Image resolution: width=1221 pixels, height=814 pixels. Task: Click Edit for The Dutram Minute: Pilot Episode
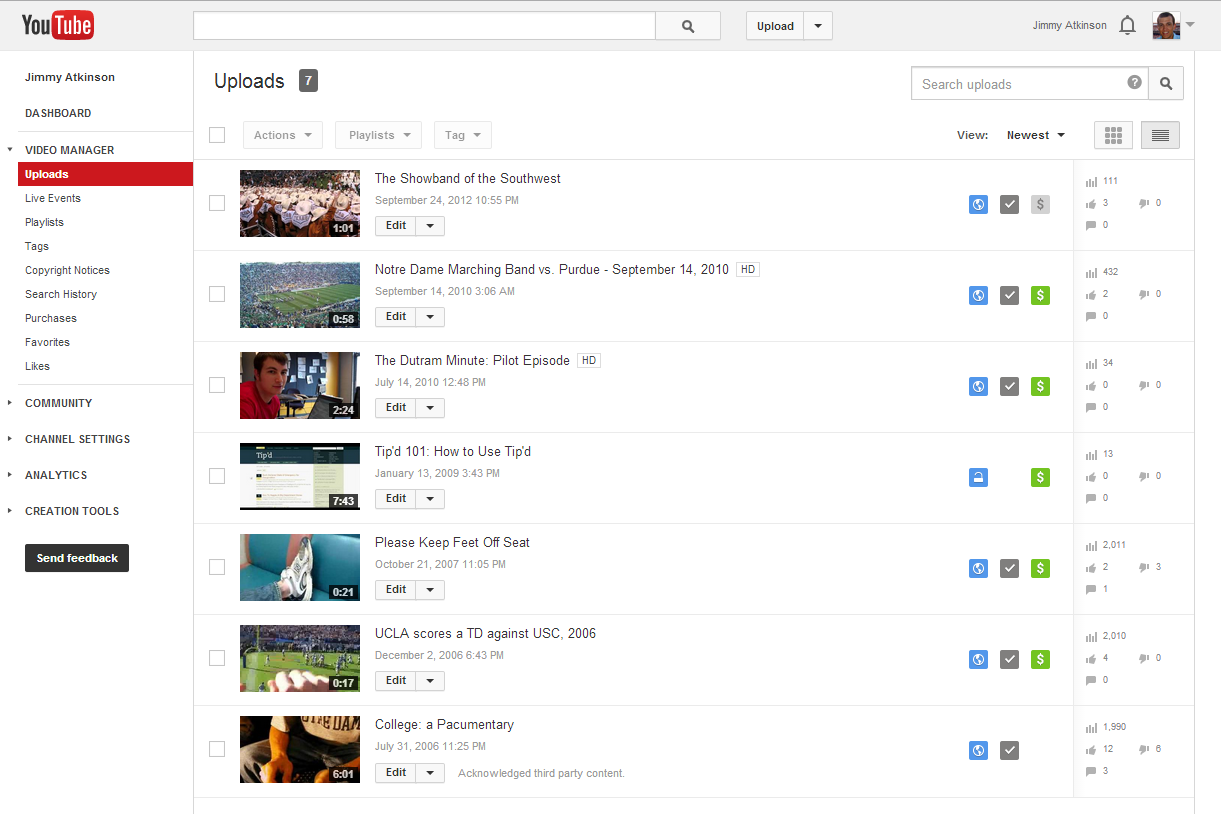[x=396, y=407]
